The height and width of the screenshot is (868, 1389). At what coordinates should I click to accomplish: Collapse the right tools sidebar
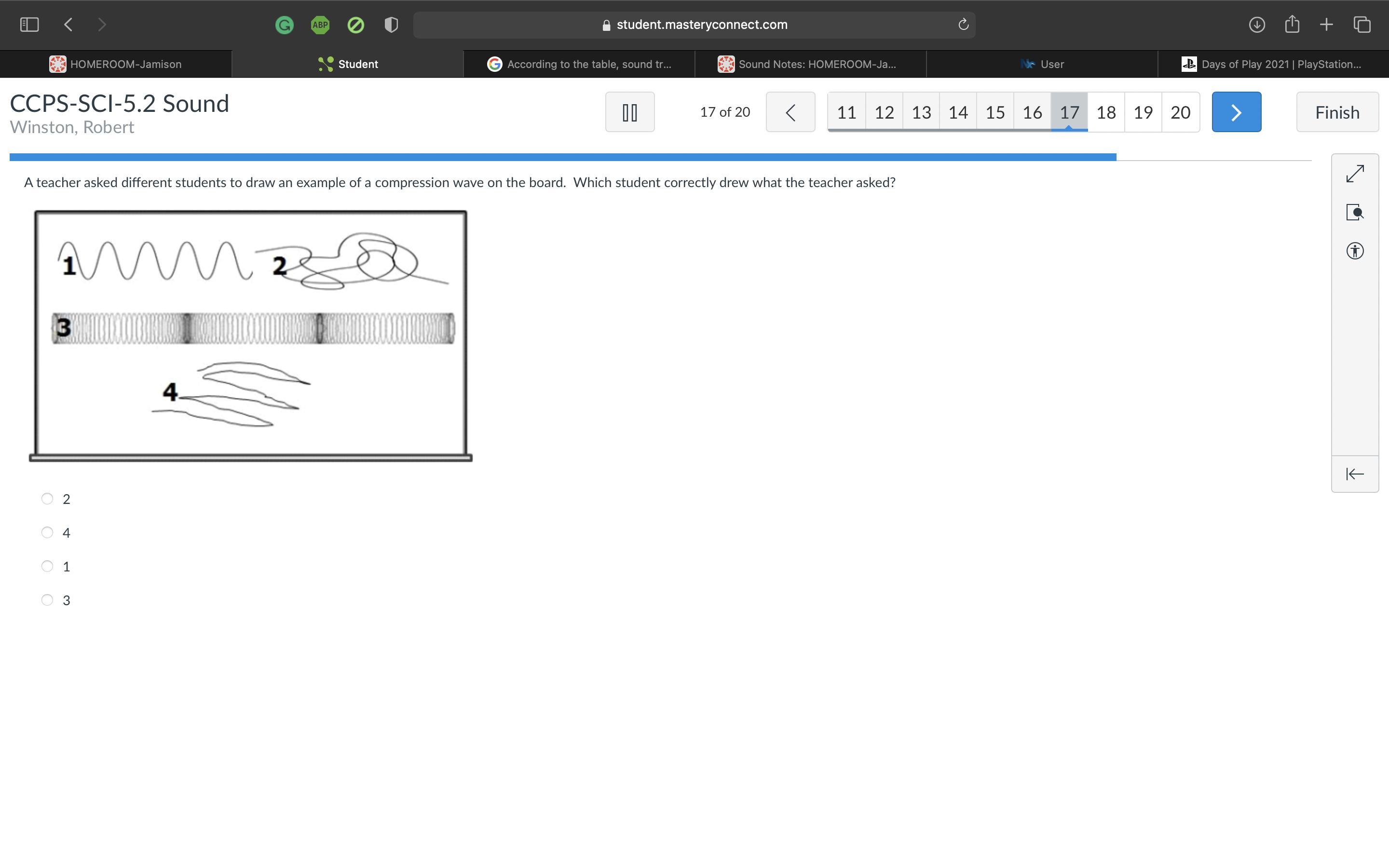click(1355, 474)
